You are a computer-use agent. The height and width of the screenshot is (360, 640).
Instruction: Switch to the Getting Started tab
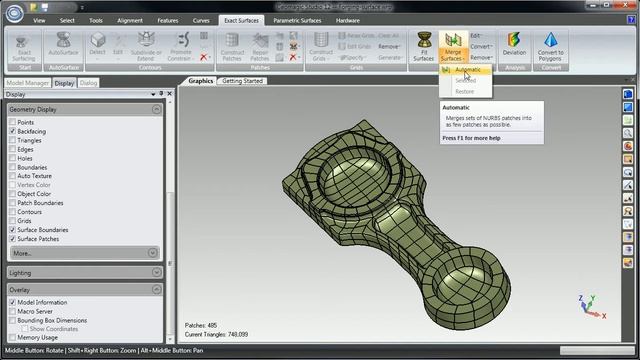[x=242, y=81]
